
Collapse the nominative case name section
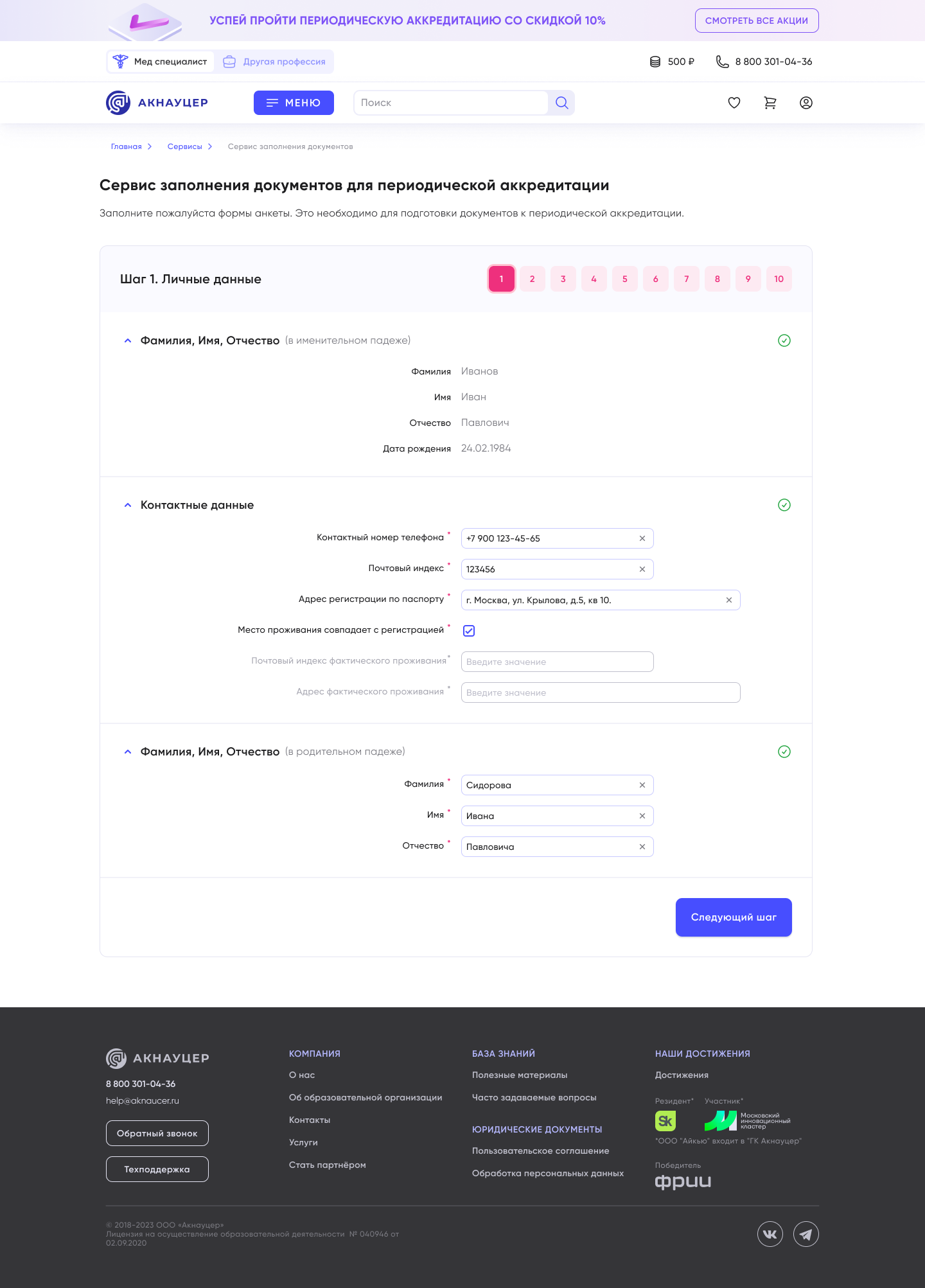point(128,340)
